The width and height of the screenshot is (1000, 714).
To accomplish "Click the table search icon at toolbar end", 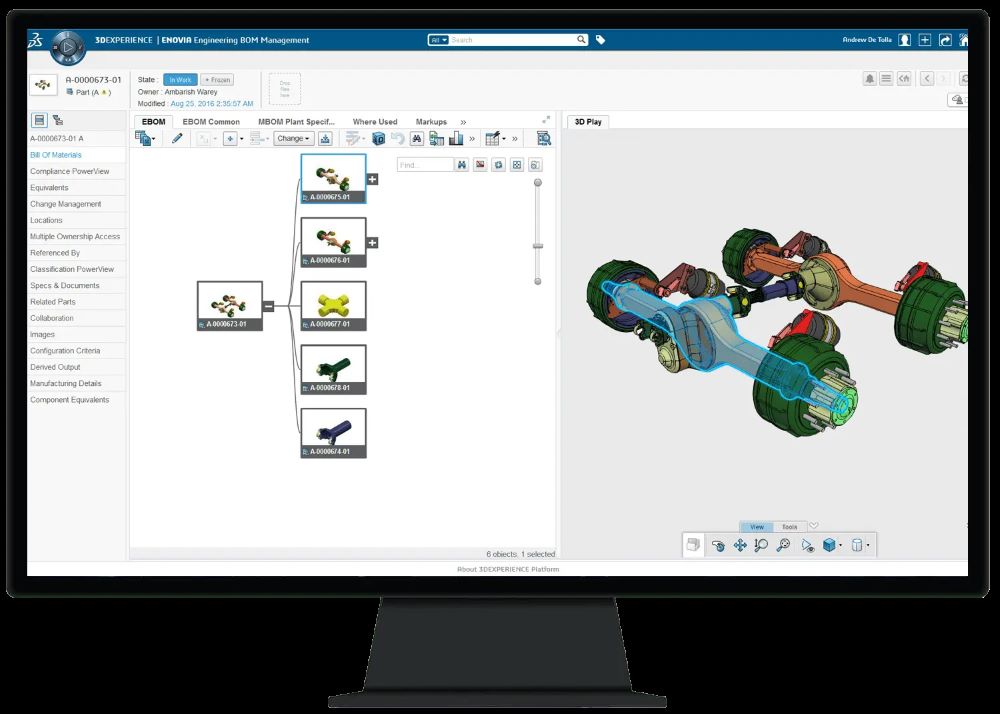I will [544, 138].
